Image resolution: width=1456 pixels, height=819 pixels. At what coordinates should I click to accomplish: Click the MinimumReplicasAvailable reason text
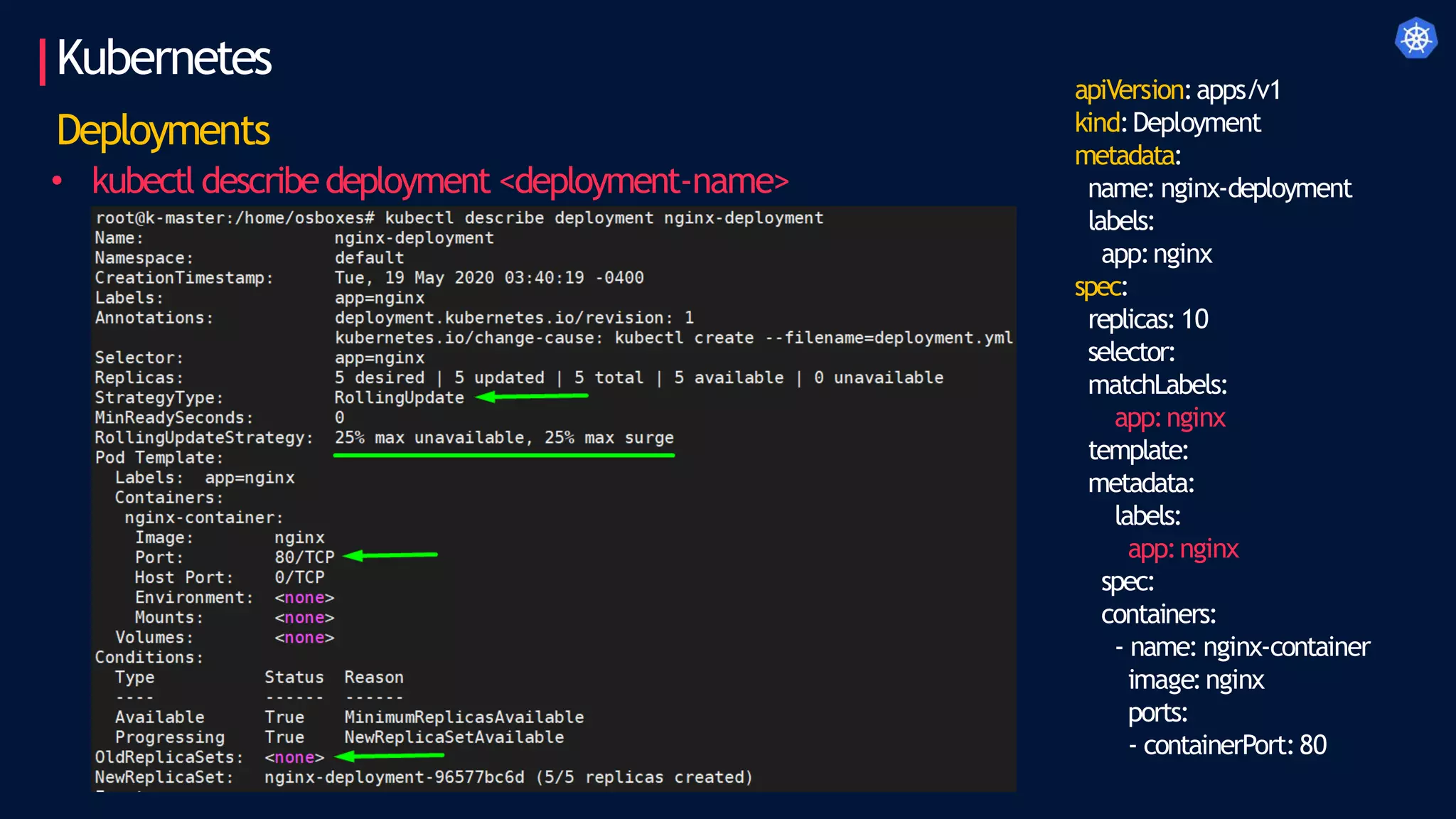coord(464,717)
